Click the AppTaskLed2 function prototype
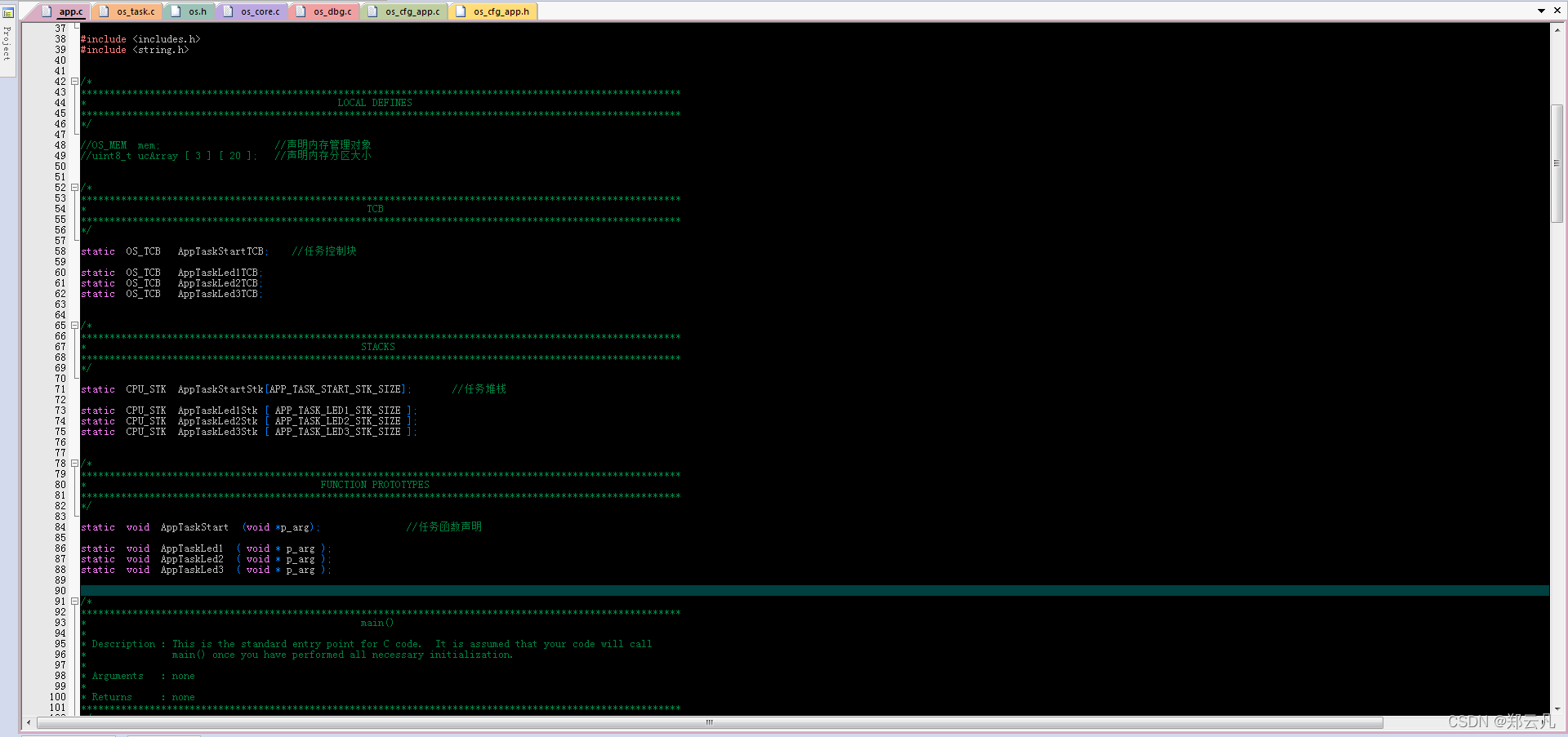 click(x=206, y=559)
